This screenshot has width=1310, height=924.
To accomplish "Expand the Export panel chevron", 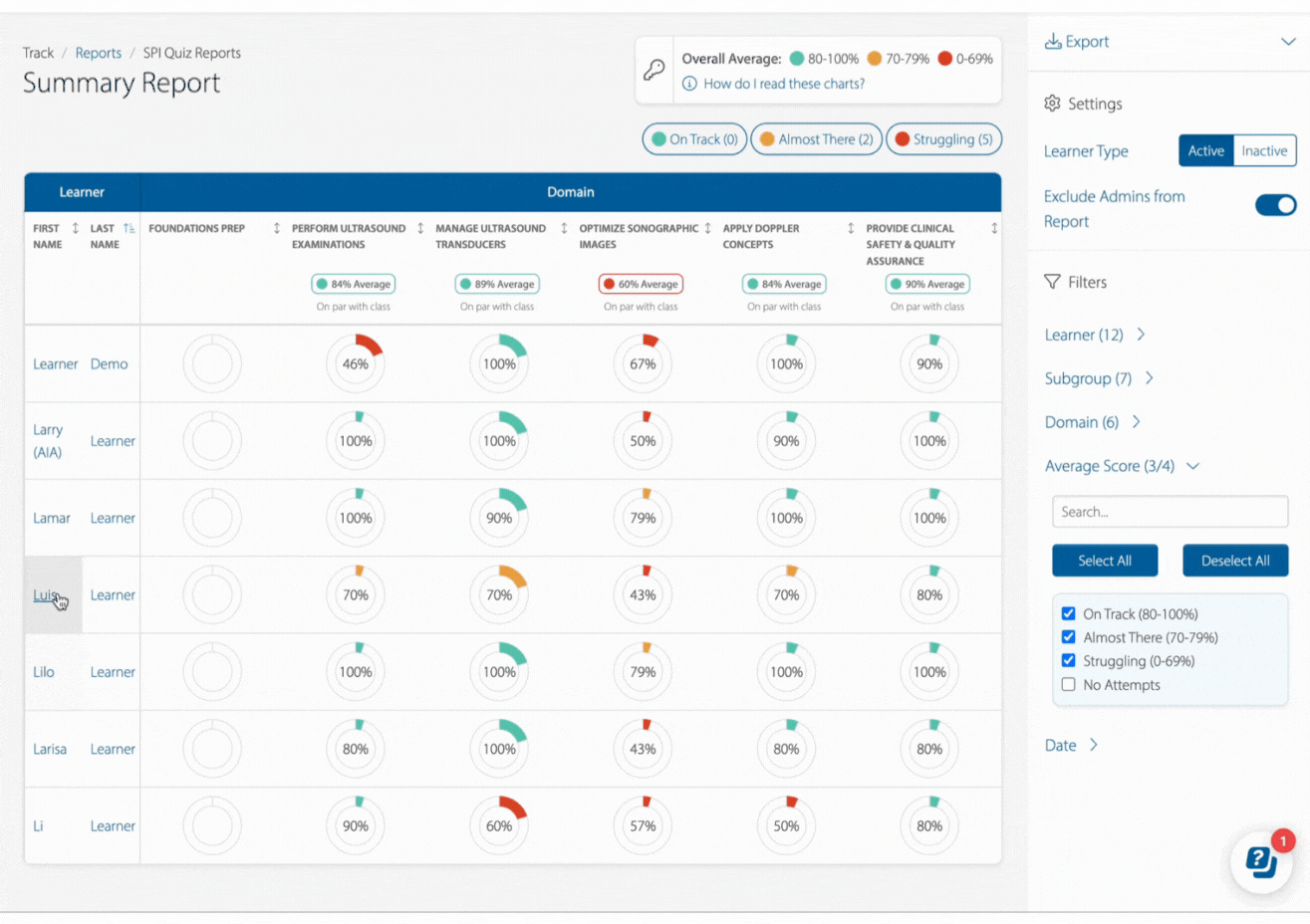I will (x=1287, y=42).
